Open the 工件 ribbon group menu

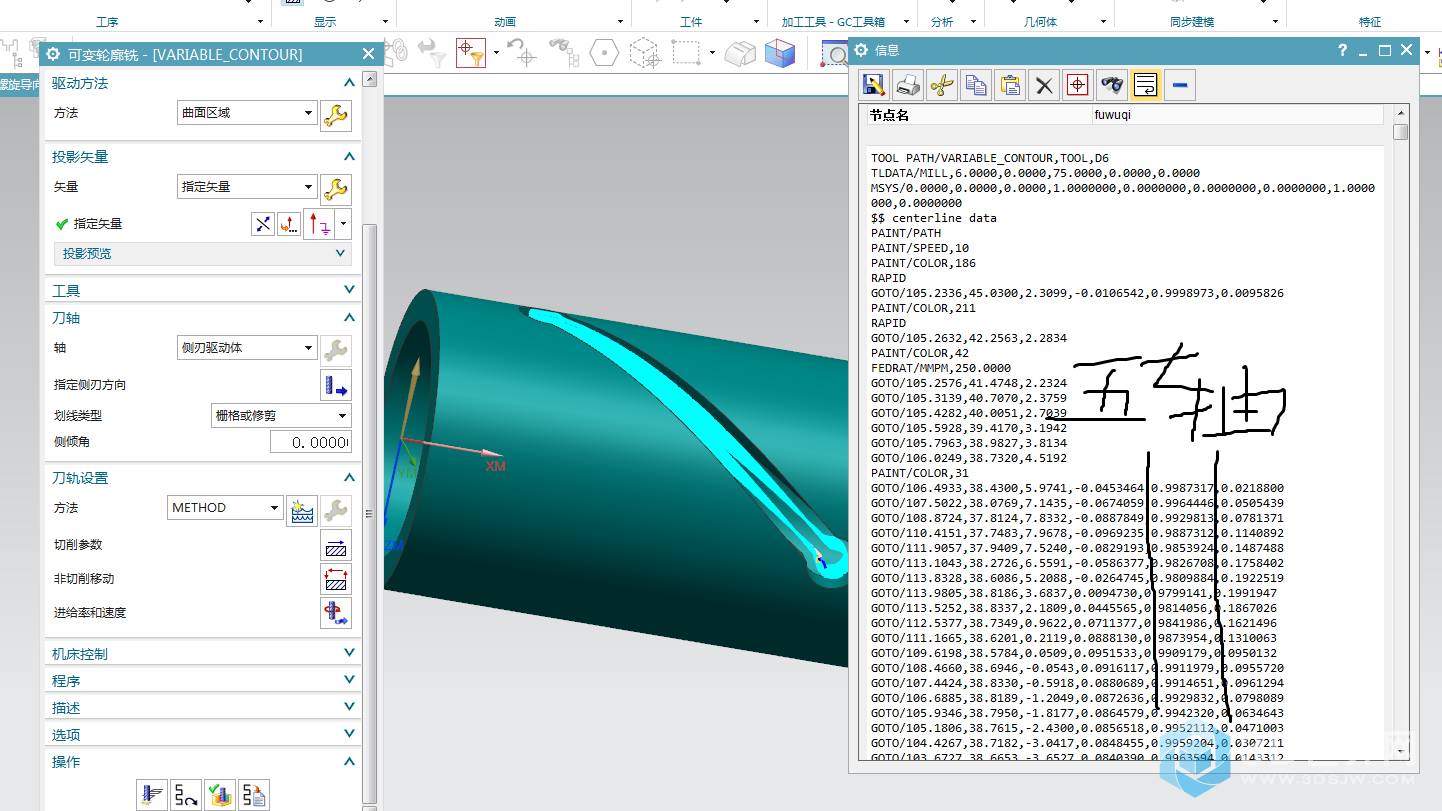pos(755,21)
